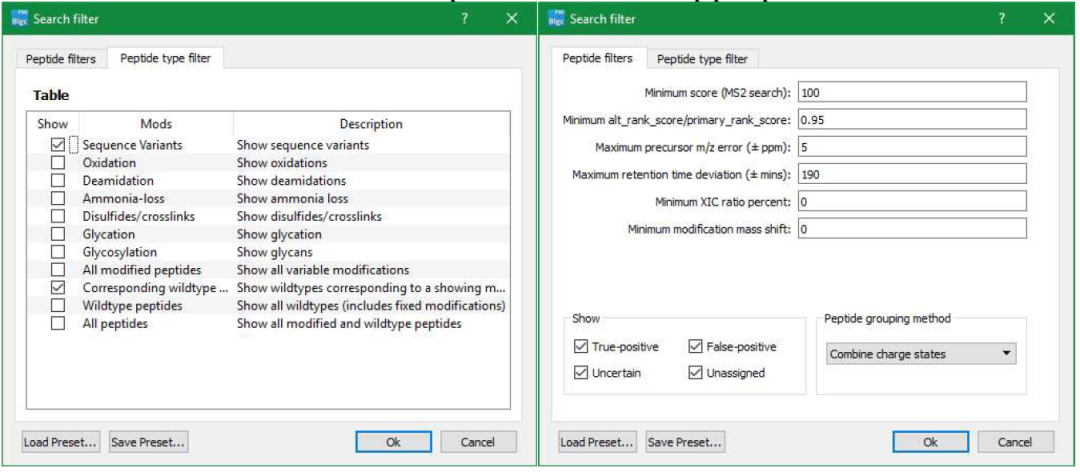Switch to Peptide filters tab in left dialog

61,59
